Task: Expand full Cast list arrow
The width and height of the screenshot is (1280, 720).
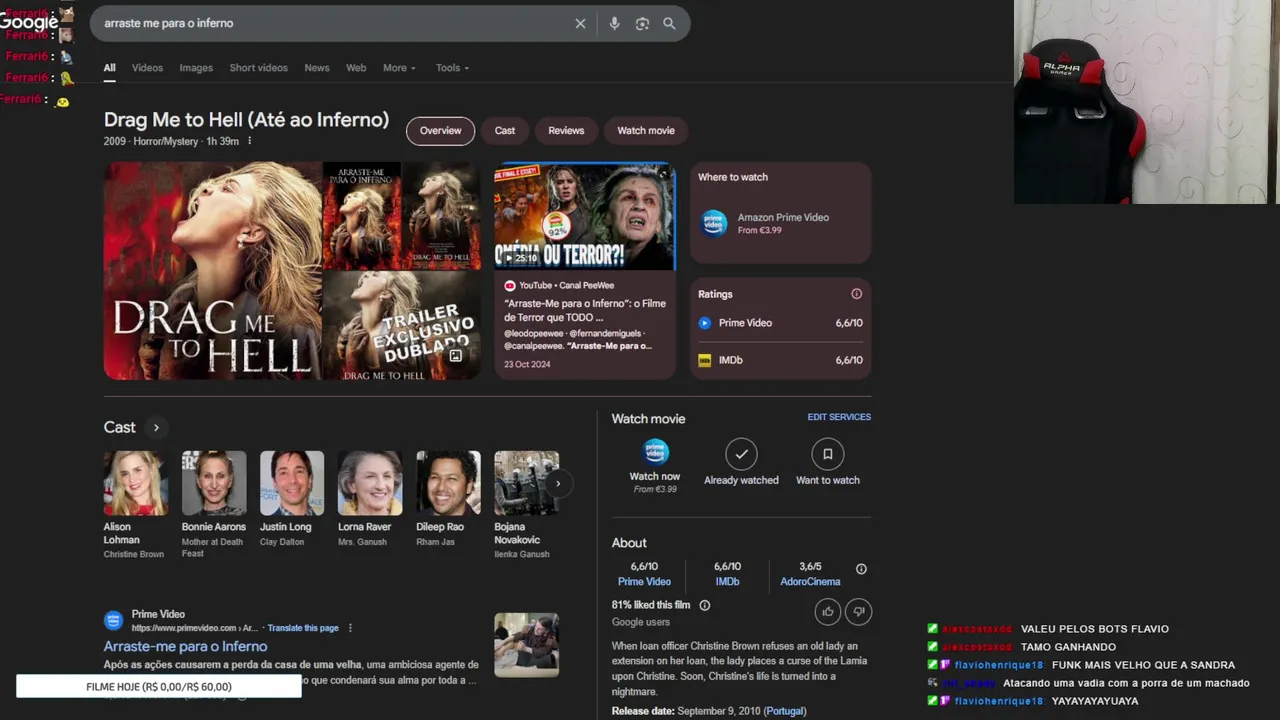Action: tap(156, 427)
